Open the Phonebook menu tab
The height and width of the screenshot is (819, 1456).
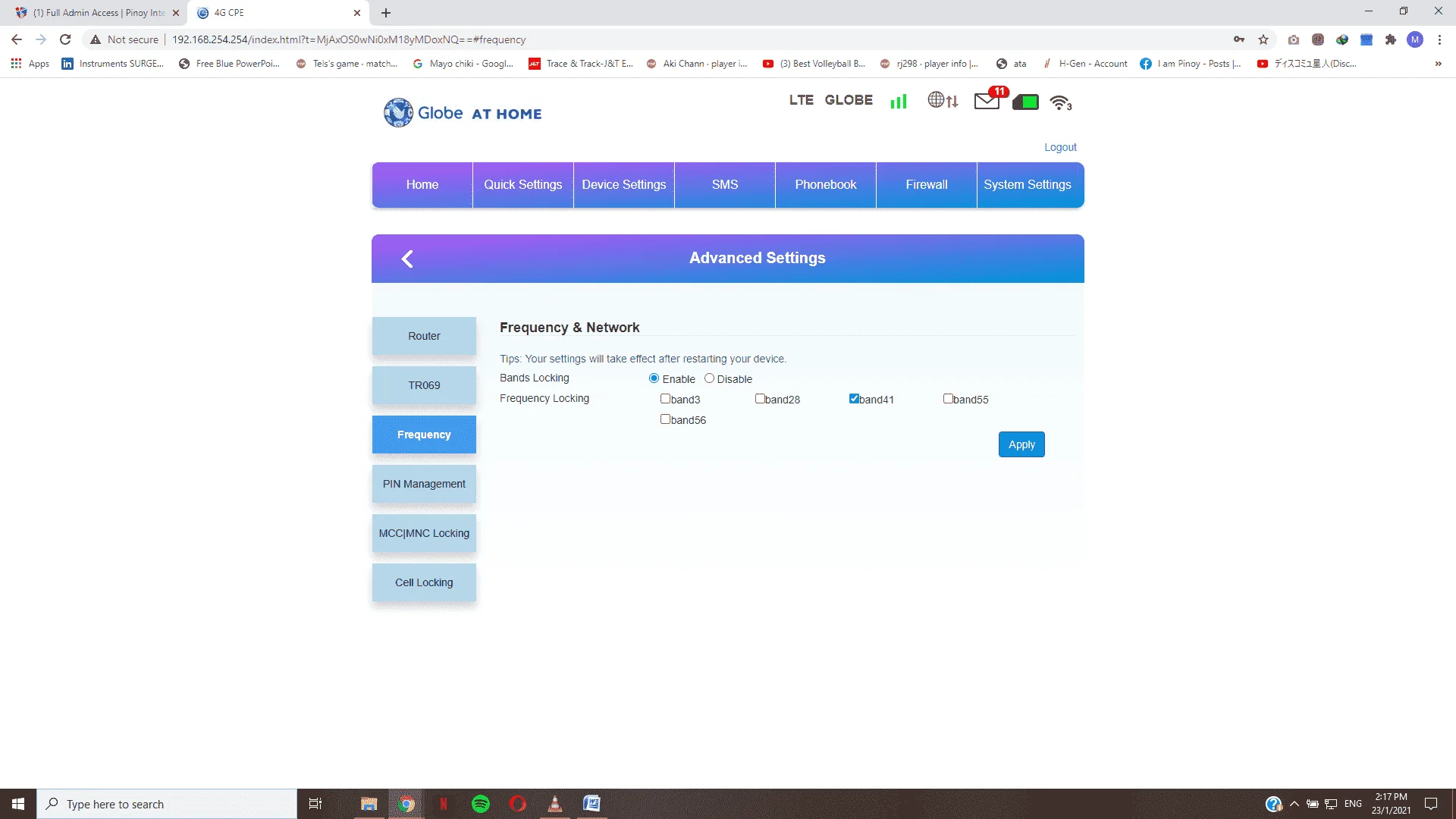tap(826, 185)
